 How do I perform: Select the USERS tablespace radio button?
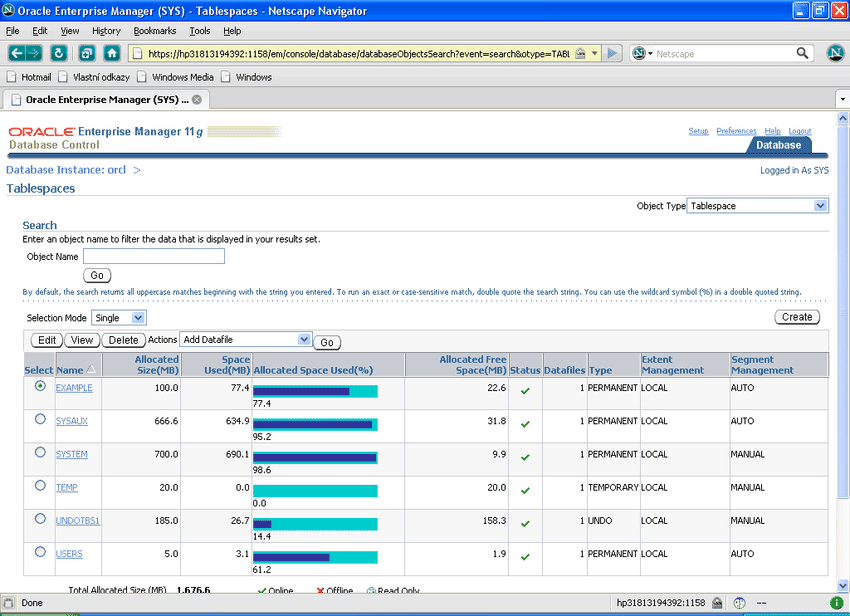40,551
